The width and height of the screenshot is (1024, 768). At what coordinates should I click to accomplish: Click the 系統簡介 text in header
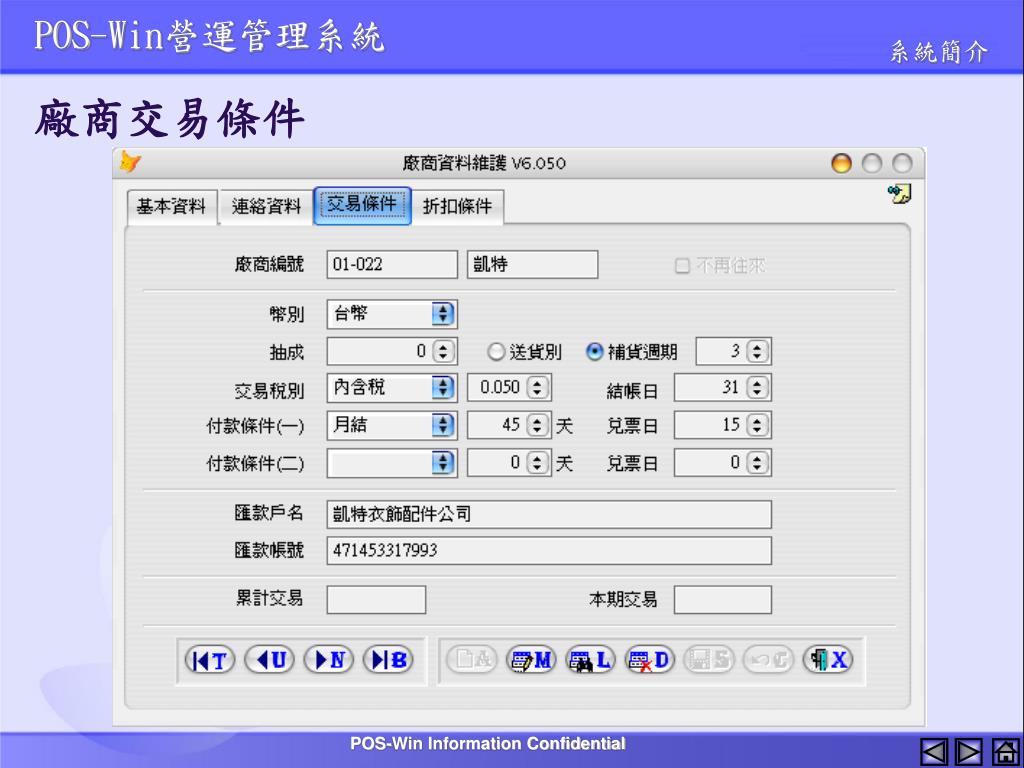pyautogui.click(x=938, y=51)
